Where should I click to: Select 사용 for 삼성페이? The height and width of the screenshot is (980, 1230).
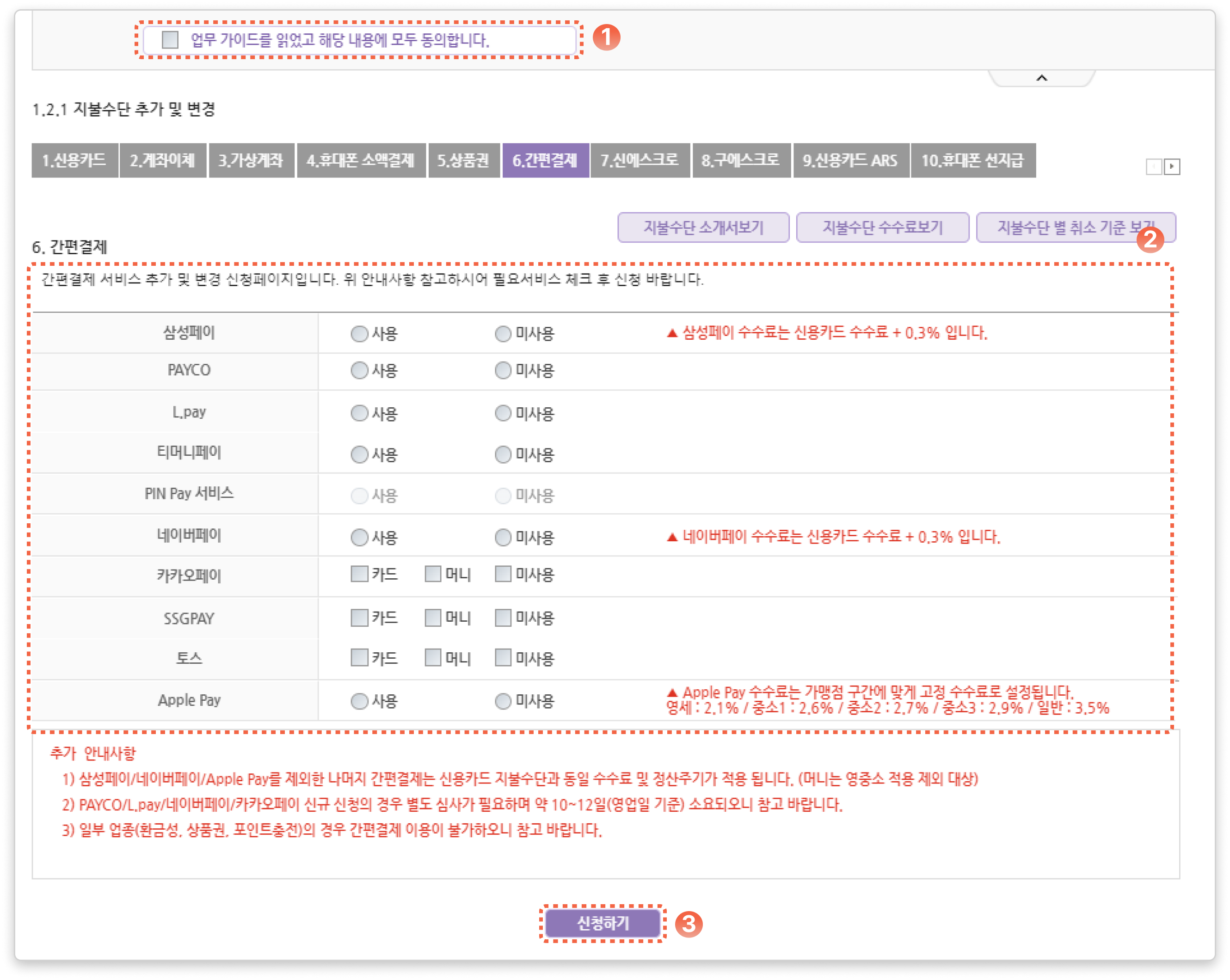point(359,334)
